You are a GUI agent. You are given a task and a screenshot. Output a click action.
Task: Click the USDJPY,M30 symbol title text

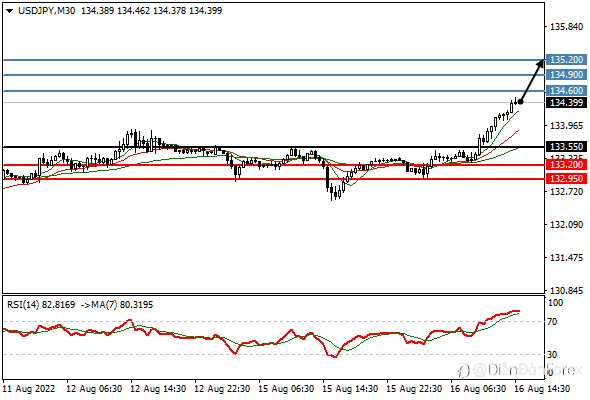(x=46, y=11)
